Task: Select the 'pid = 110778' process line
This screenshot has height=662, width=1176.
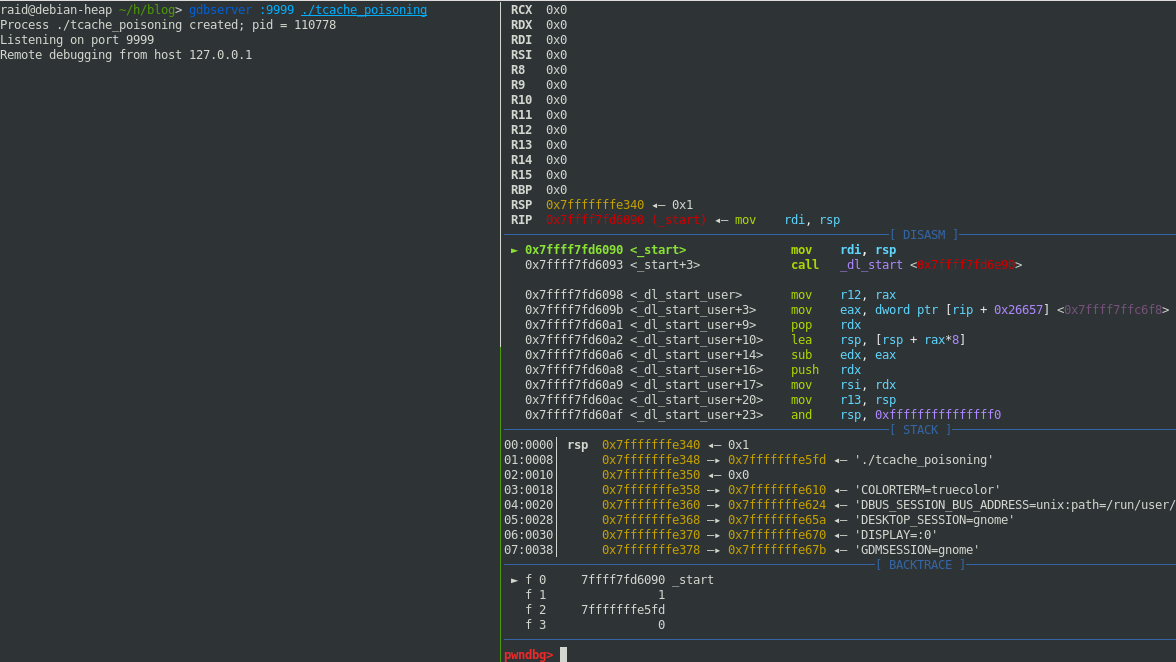Action: point(168,25)
